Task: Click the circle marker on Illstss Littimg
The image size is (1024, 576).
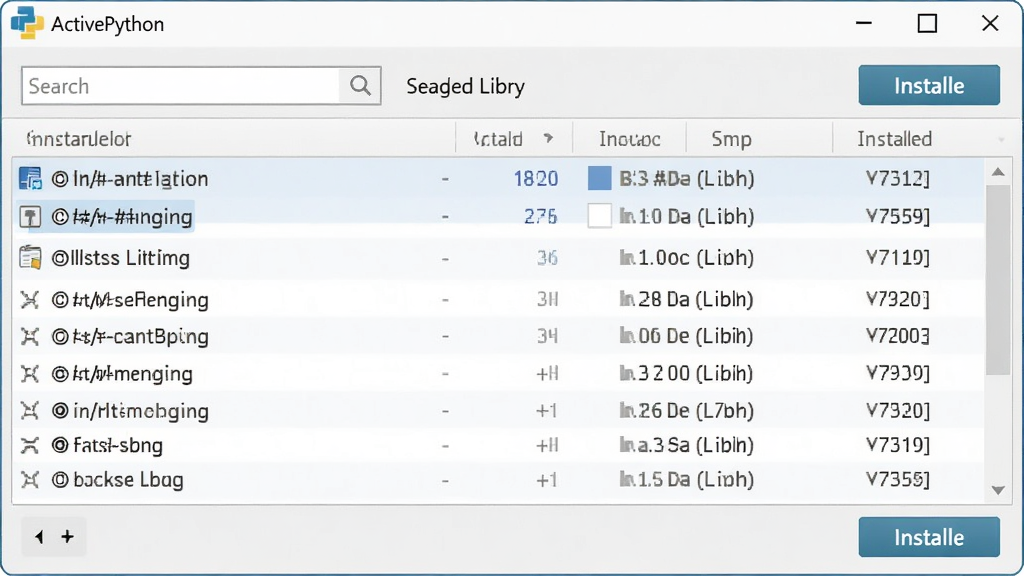Action: (60, 259)
